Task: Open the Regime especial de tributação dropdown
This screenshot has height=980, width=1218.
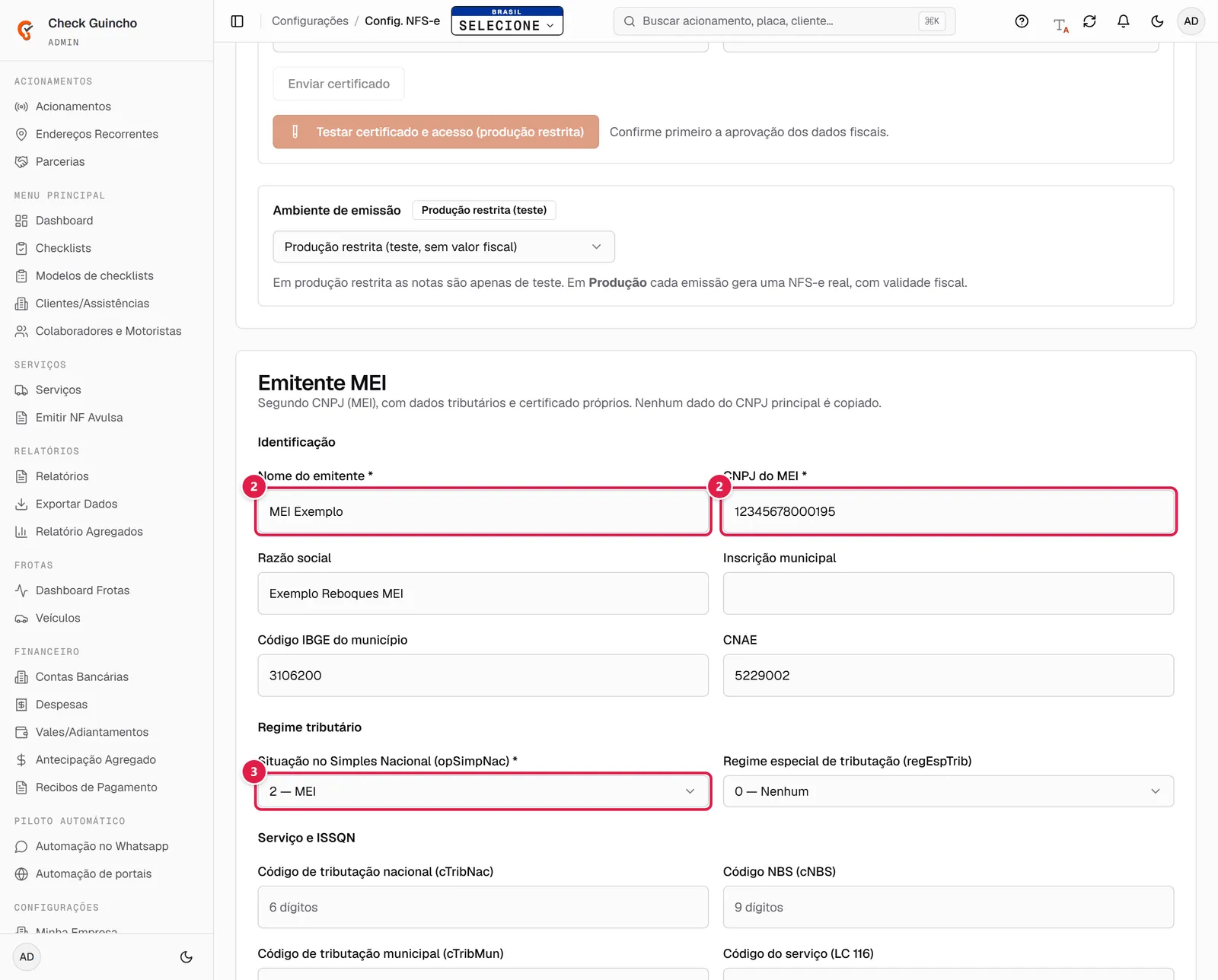Action: point(949,791)
